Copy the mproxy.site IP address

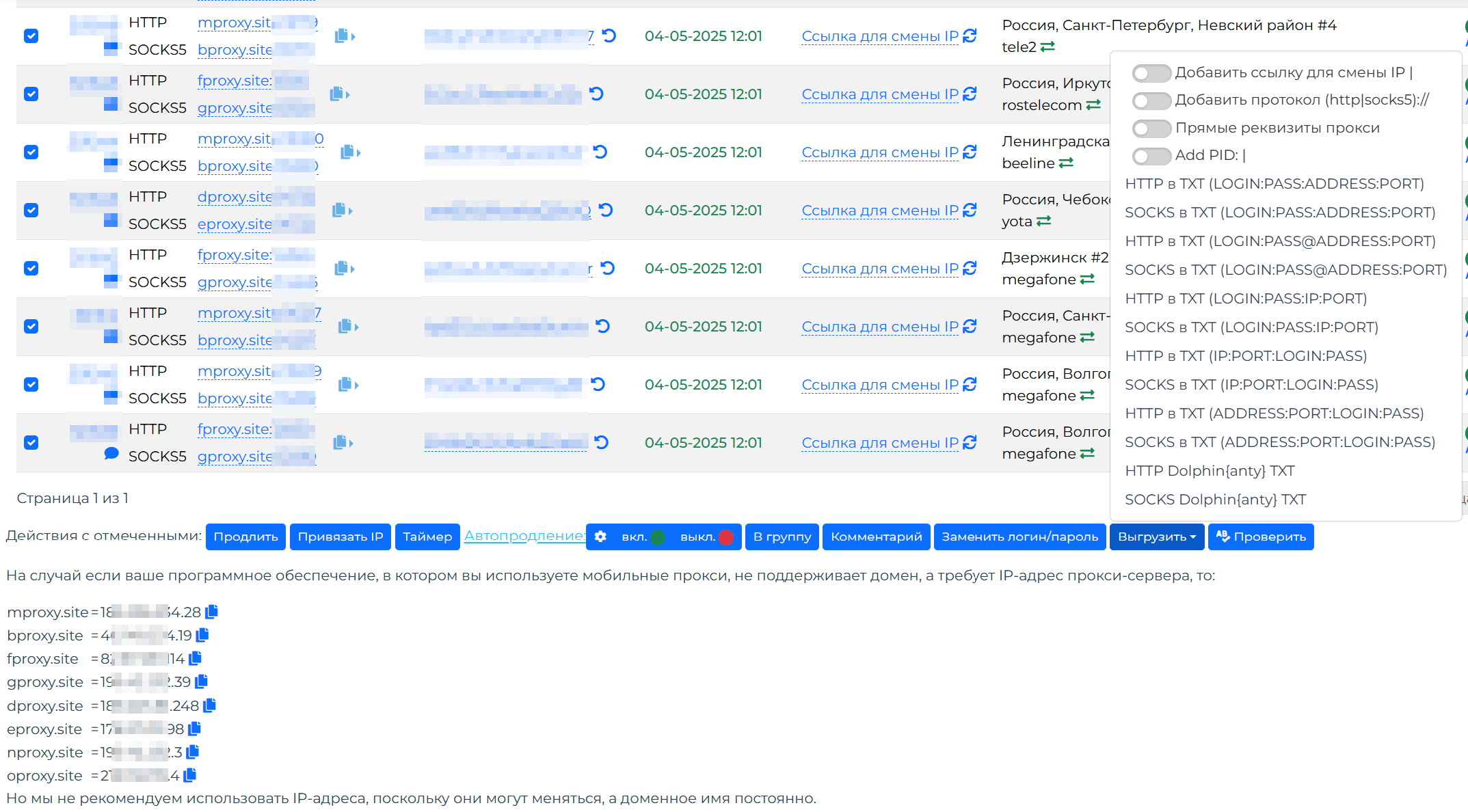pyautogui.click(x=212, y=612)
